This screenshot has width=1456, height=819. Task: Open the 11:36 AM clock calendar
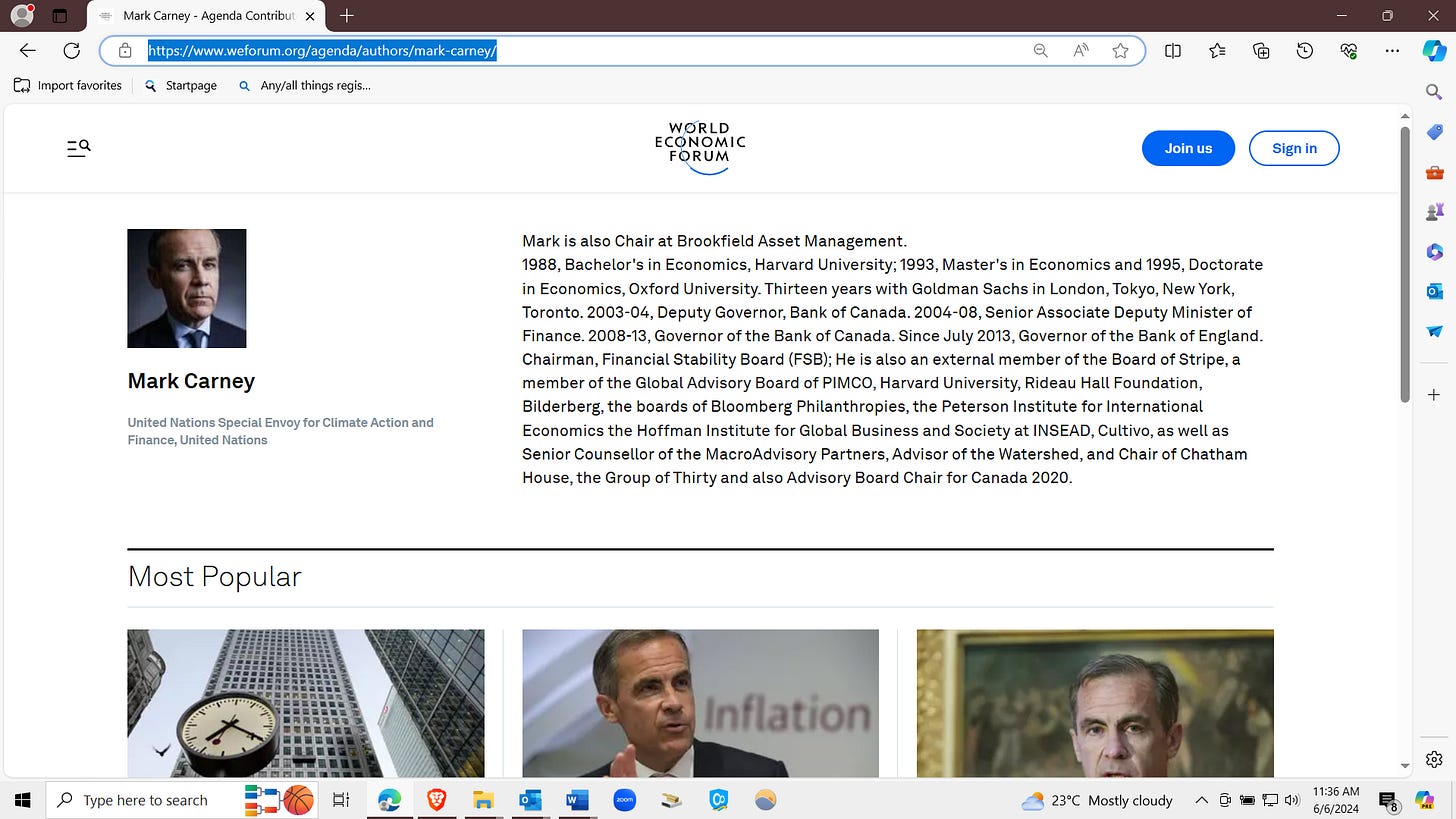pos(1336,800)
